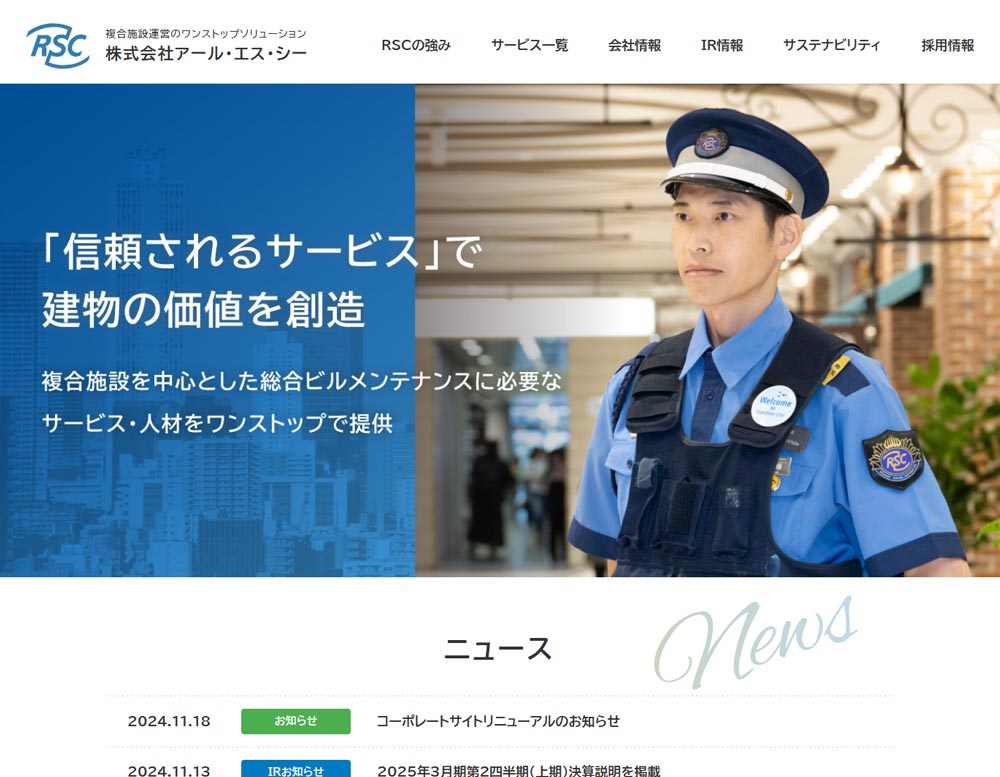This screenshot has width=1000, height=777.
Task: Click the 2024.11.18 news date
Action: (x=169, y=722)
